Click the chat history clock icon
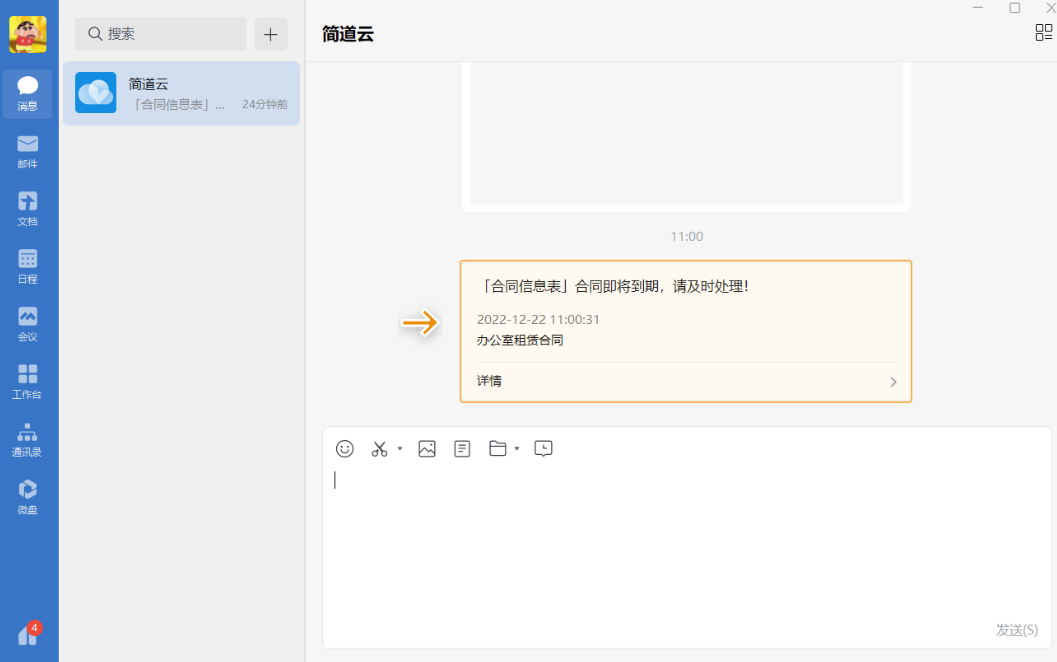This screenshot has height=662, width=1057. 543,449
